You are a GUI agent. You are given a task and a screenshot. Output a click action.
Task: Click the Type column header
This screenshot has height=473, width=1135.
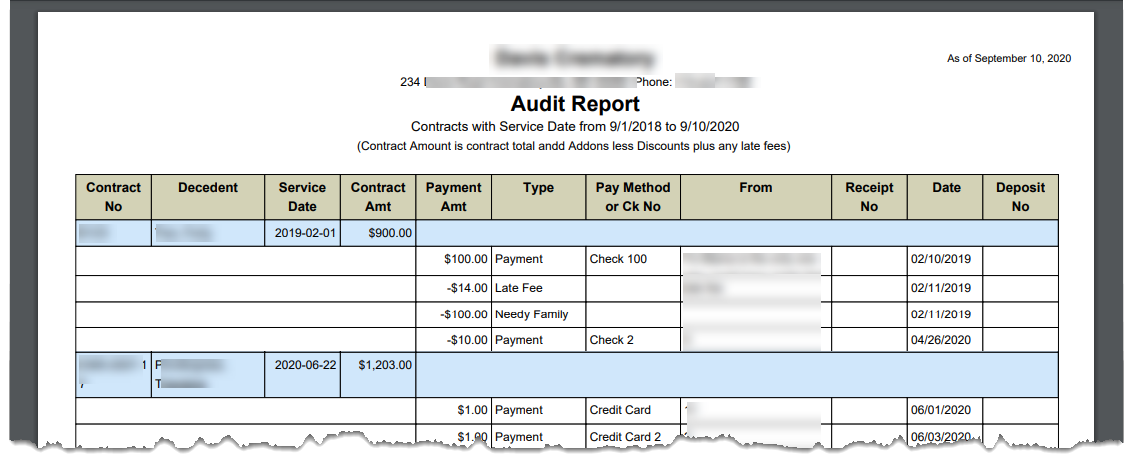539,197
